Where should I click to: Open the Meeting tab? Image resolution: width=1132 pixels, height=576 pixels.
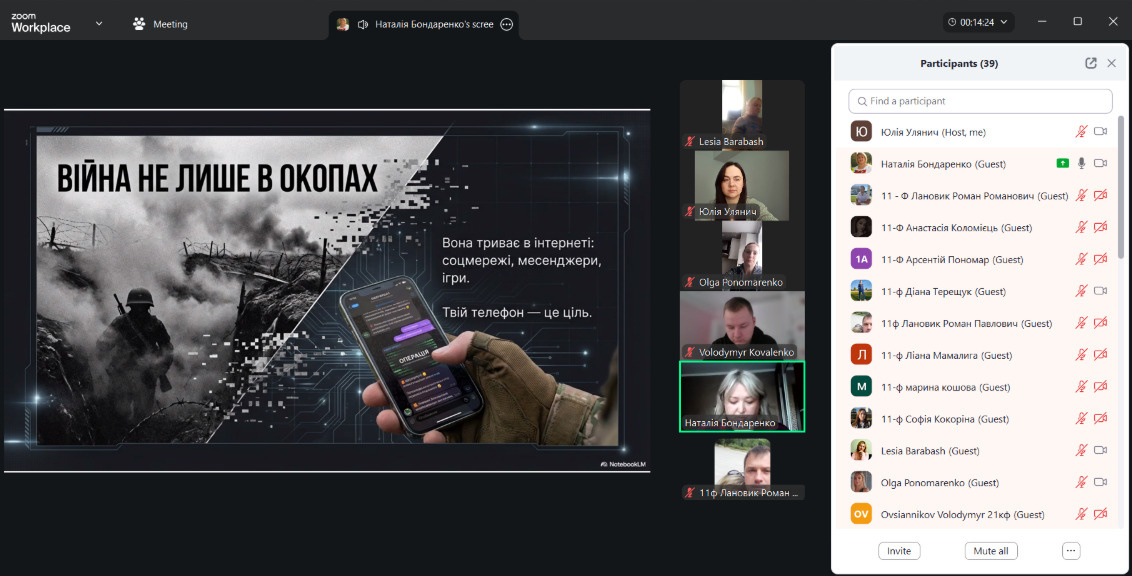coord(170,24)
